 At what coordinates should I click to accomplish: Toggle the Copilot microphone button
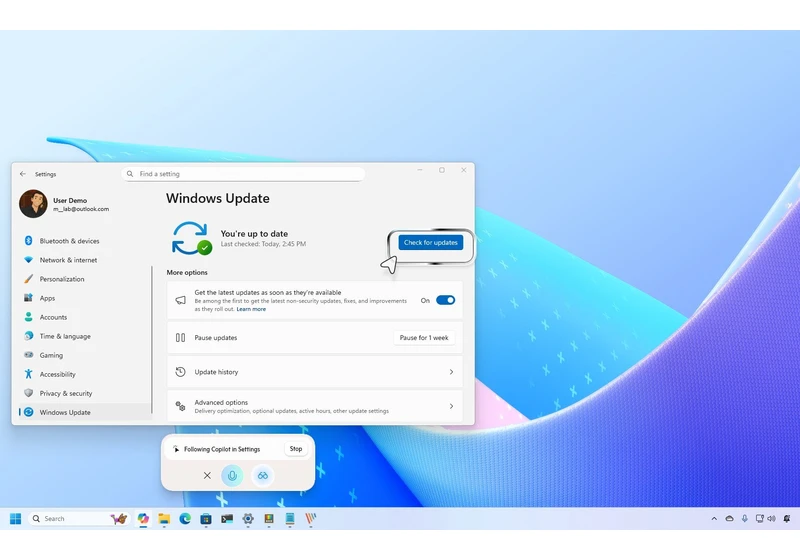pyautogui.click(x=232, y=475)
